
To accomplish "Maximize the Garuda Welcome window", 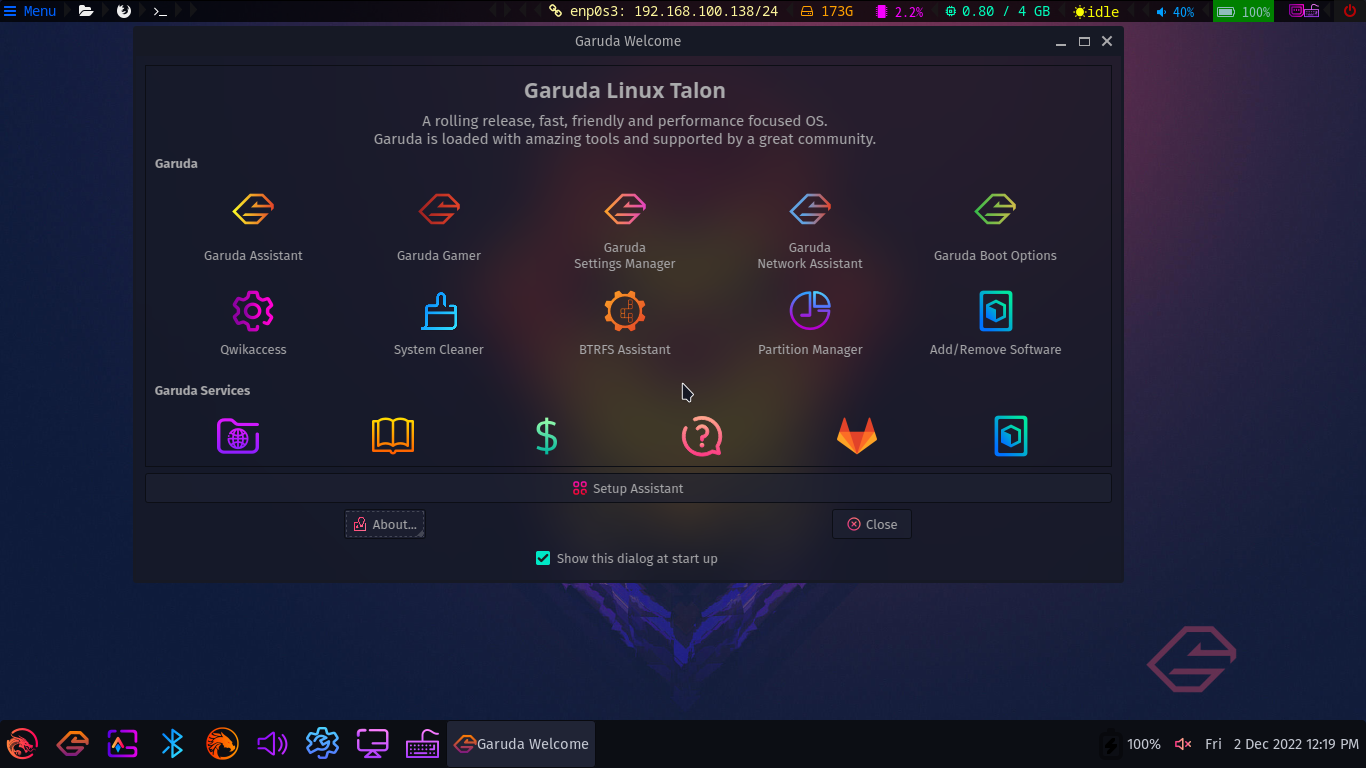I will (x=1084, y=42).
